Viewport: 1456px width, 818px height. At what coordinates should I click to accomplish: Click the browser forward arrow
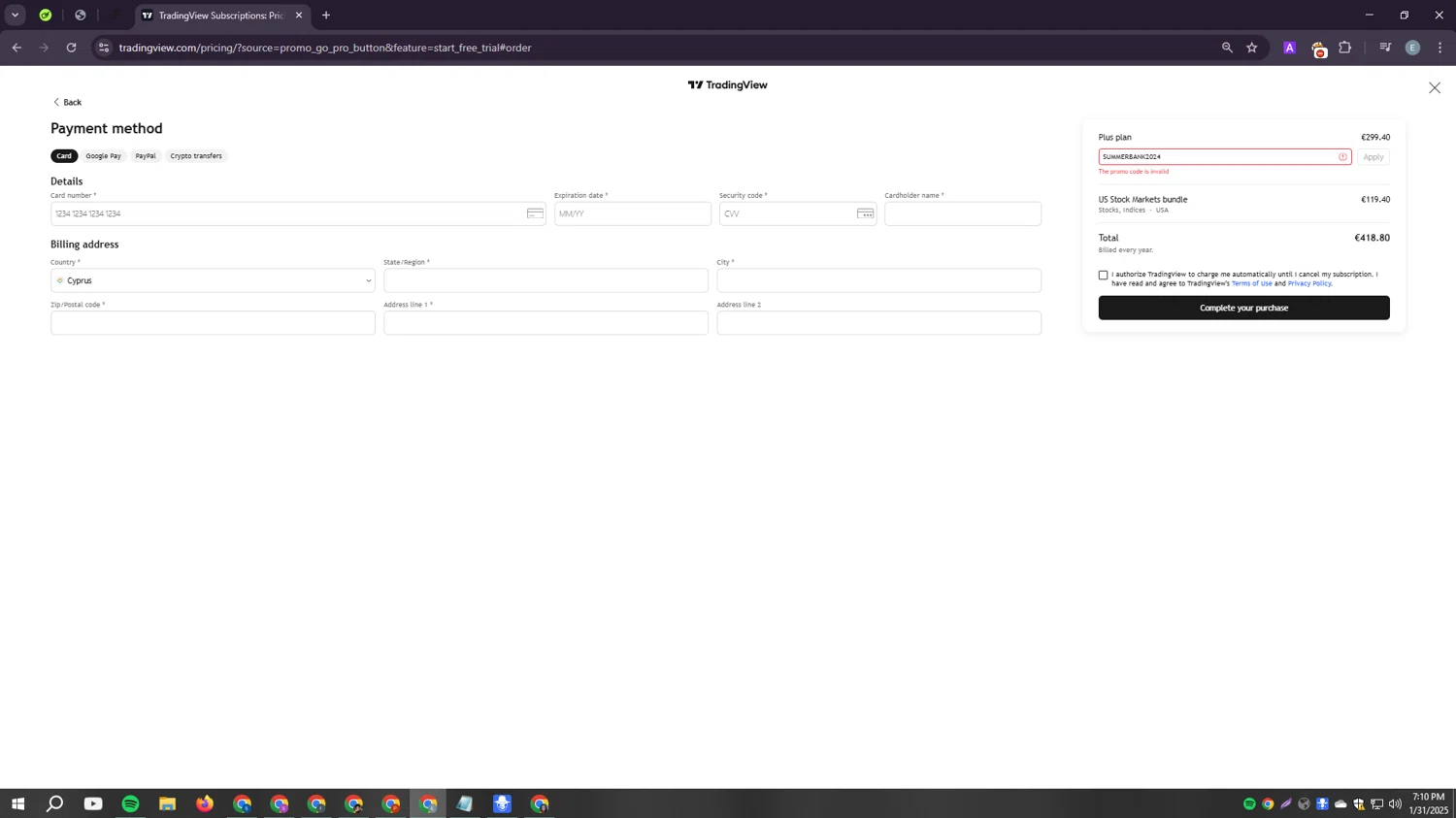click(x=44, y=48)
